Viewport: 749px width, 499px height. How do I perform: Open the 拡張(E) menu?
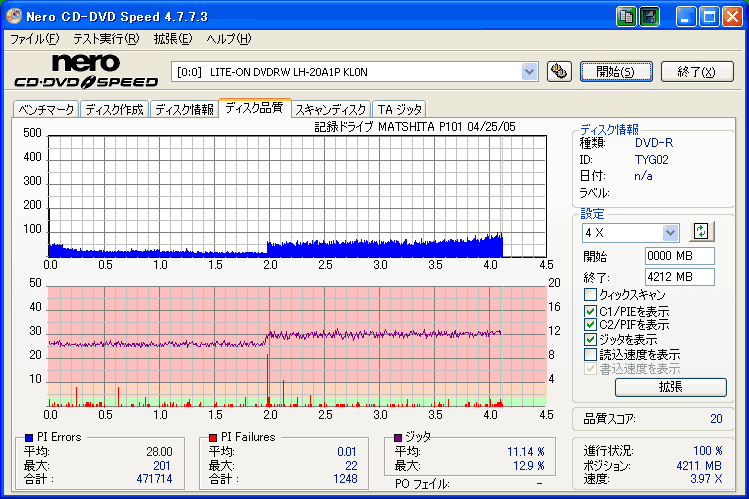173,39
